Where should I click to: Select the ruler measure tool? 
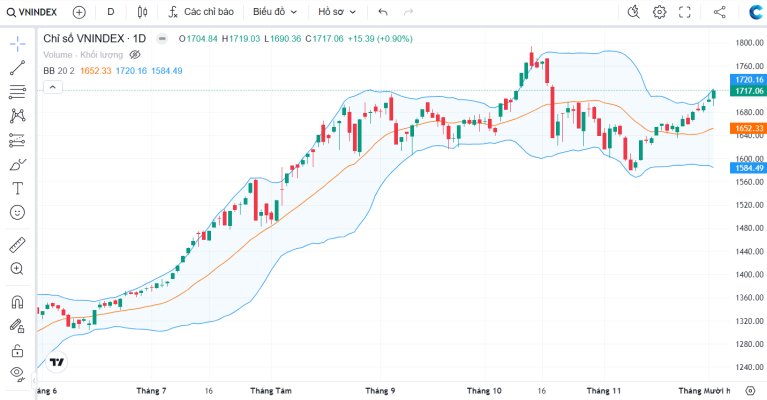pos(17,245)
